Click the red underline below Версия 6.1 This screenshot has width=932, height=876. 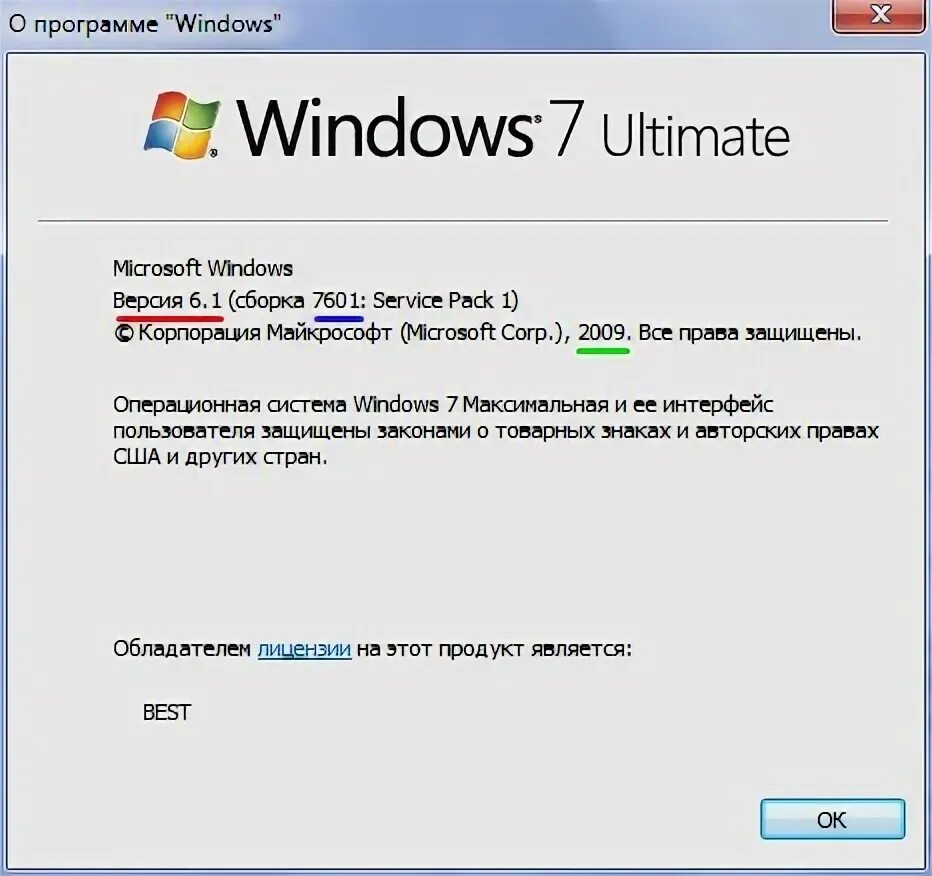pyautogui.click(x=169, y=319)
